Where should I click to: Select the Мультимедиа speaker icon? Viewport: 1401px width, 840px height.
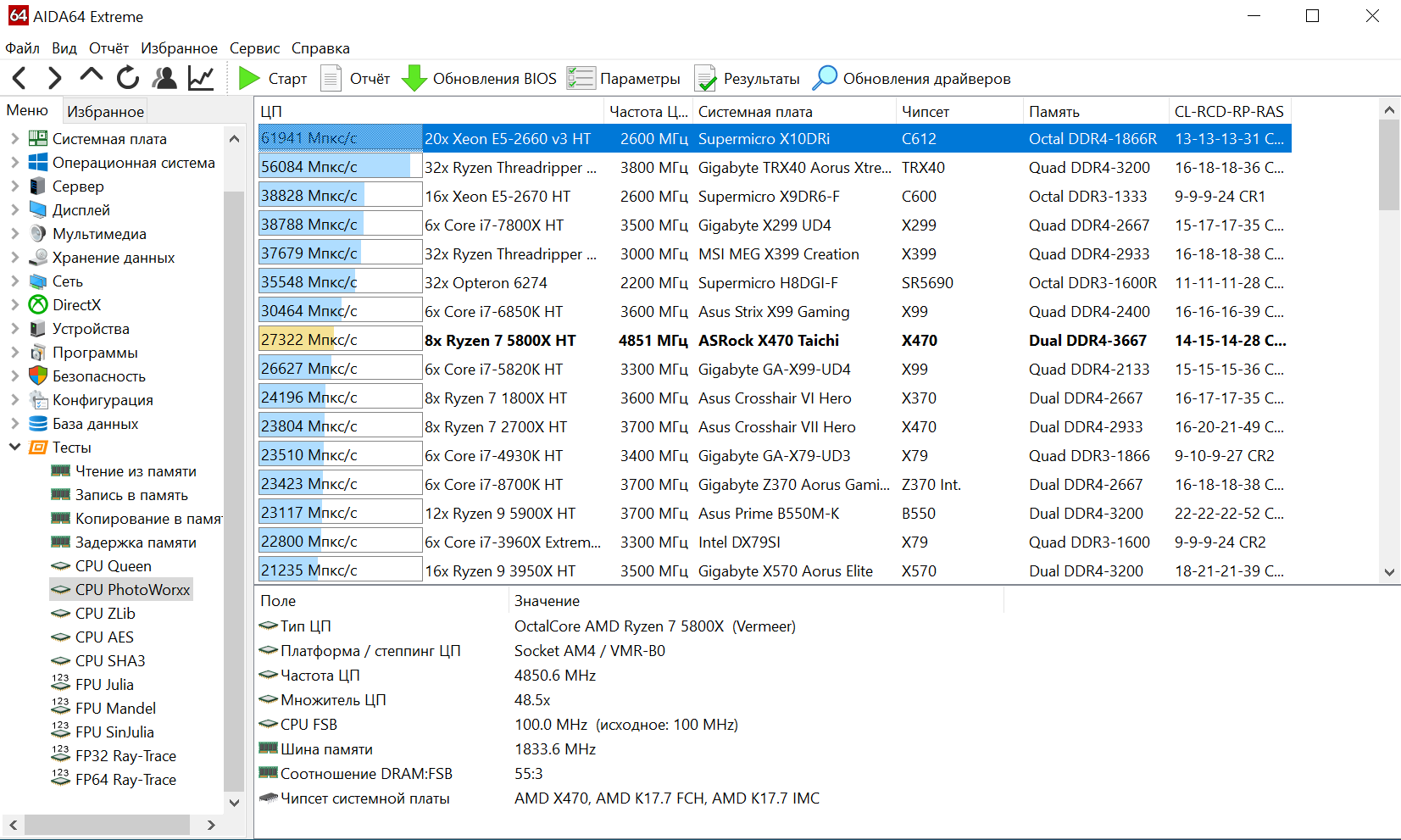[x=38, y=233]
